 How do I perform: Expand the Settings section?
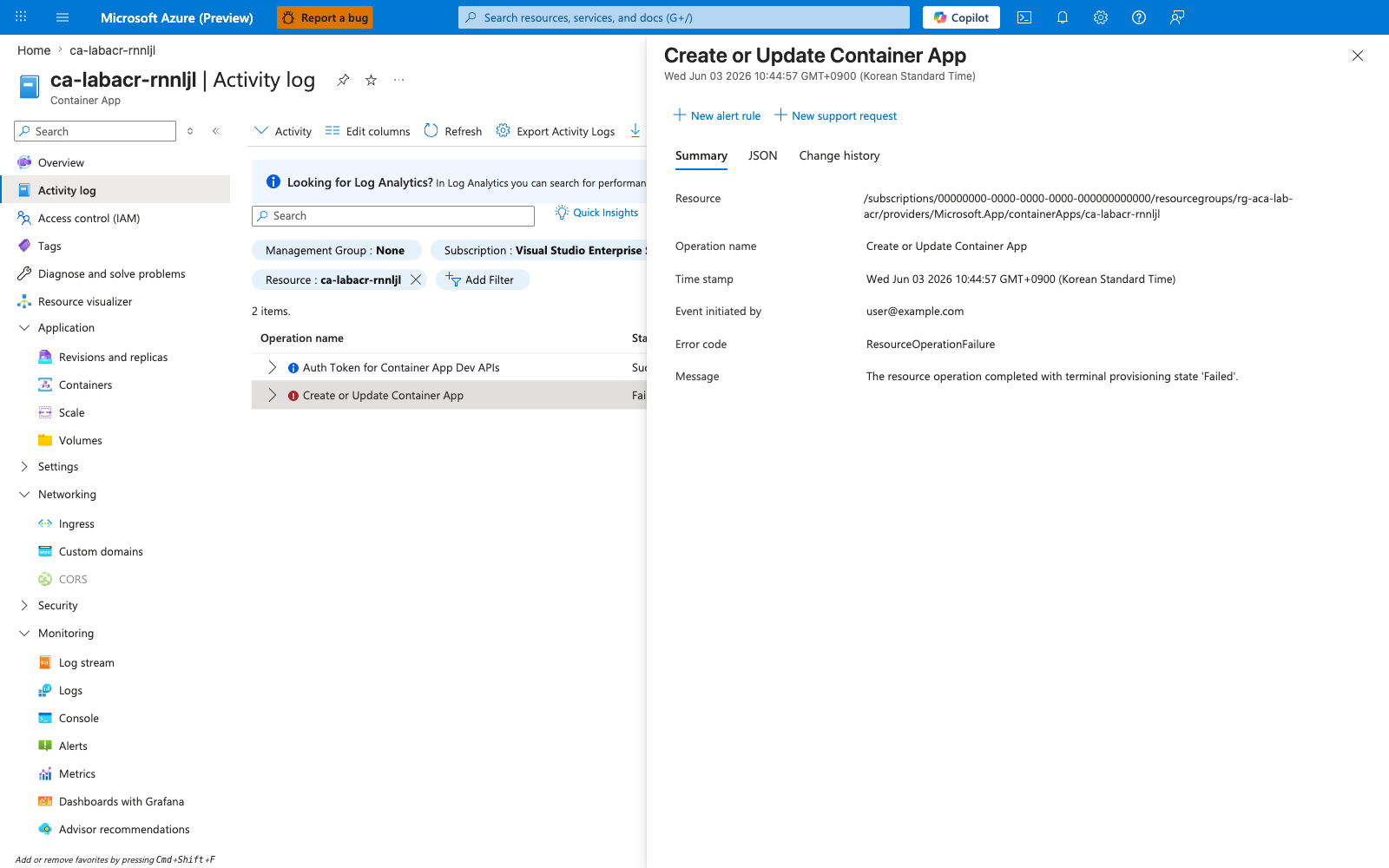pyautogui.click(x=24, y=466)
